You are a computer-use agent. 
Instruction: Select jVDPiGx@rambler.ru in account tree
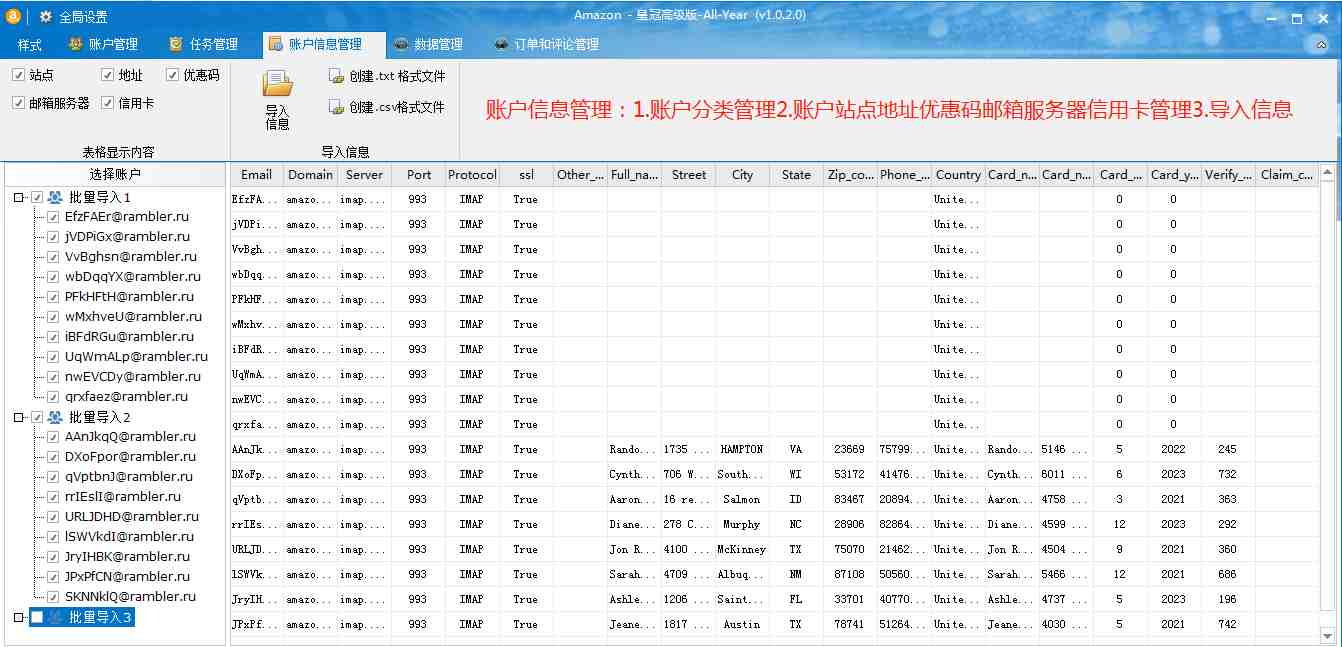pyautogui.click(x=127, y=237)
